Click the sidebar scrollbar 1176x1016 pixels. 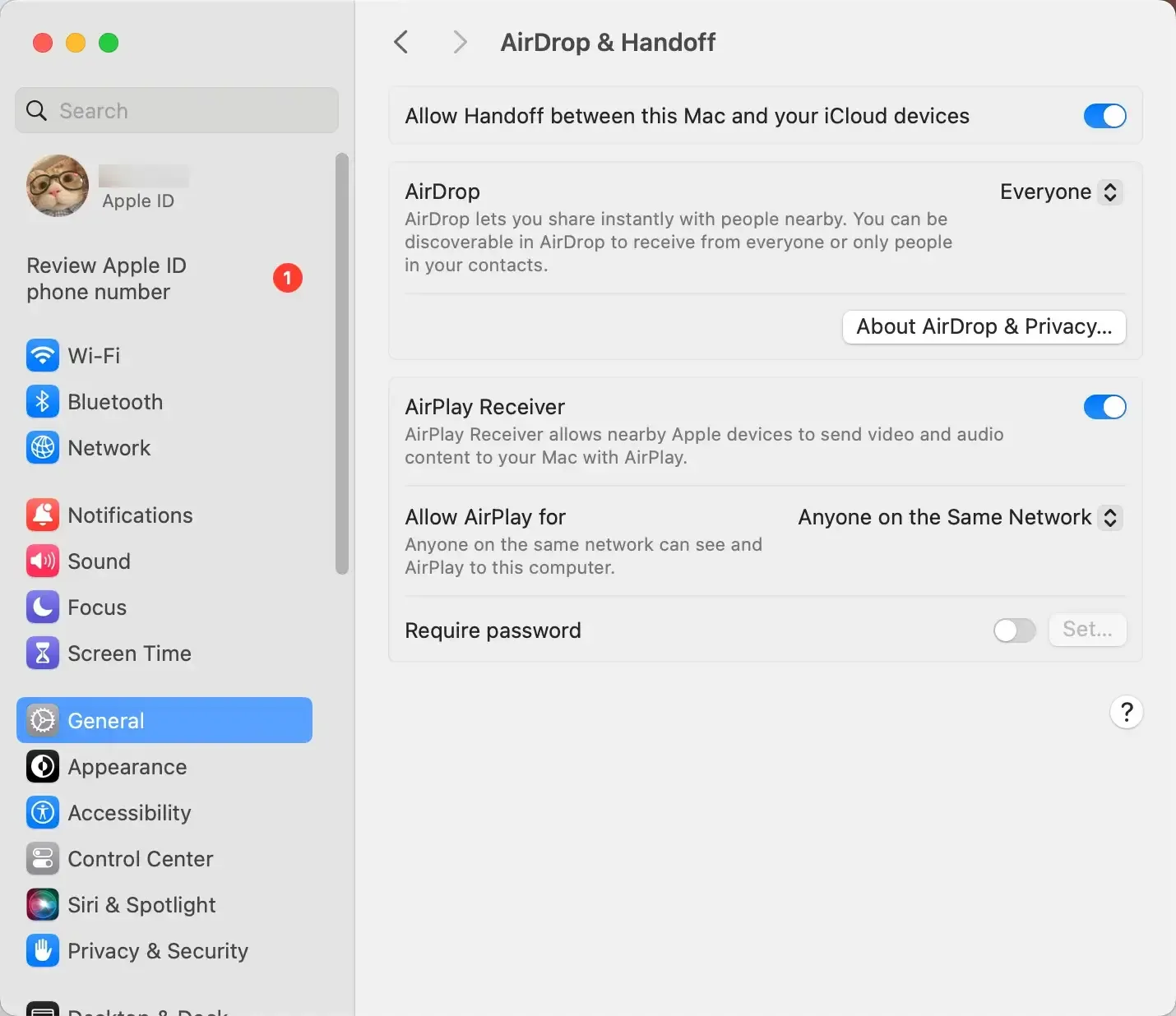pos(342,364)
